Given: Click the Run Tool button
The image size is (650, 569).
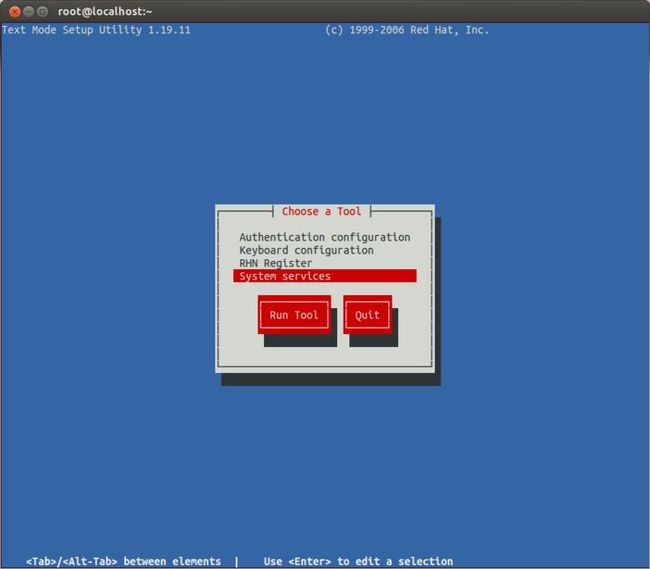Looking at the screenshot, I should 294,315.
